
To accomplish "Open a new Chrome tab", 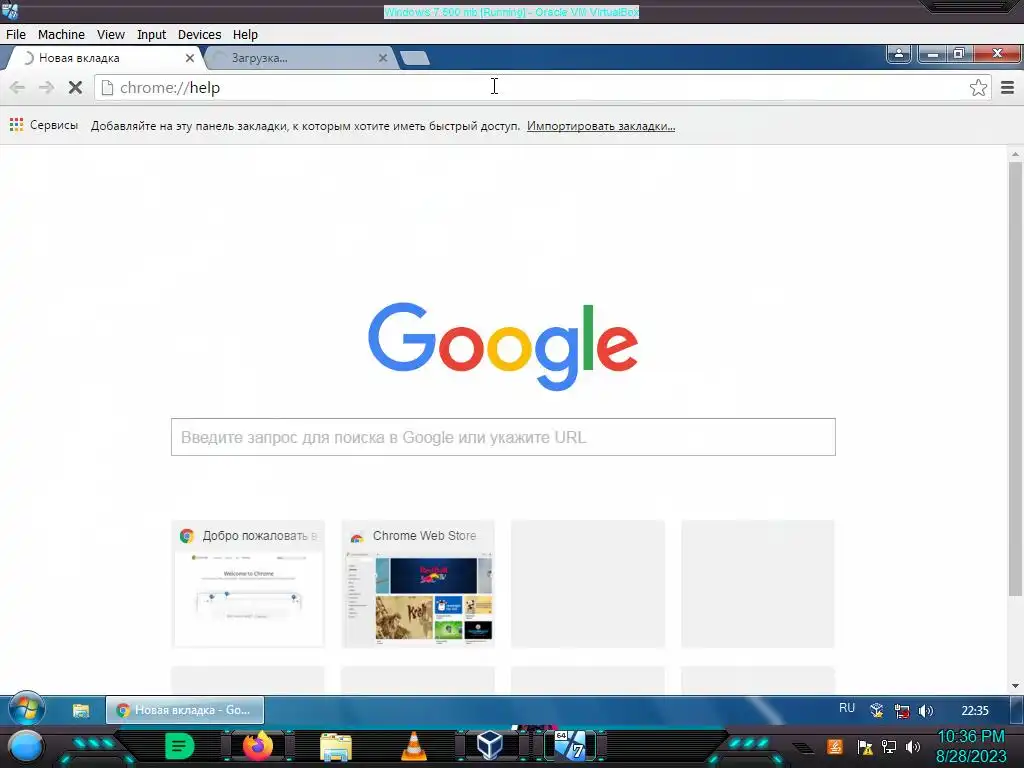I will click(x=415, y=58).
